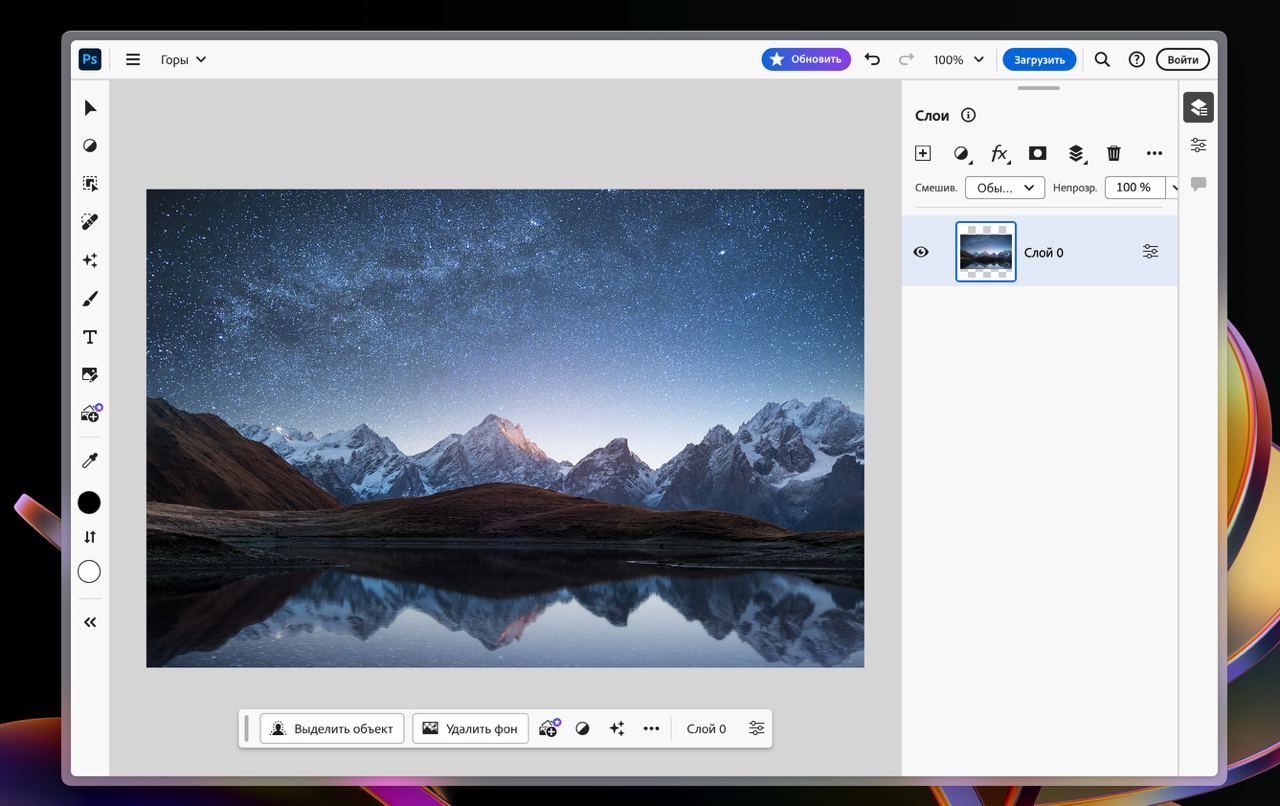Image resolution: width=1280 pixels, height=806 pixels.
Task: Open the 100% zoom dropdown
Action: (958, 59)
